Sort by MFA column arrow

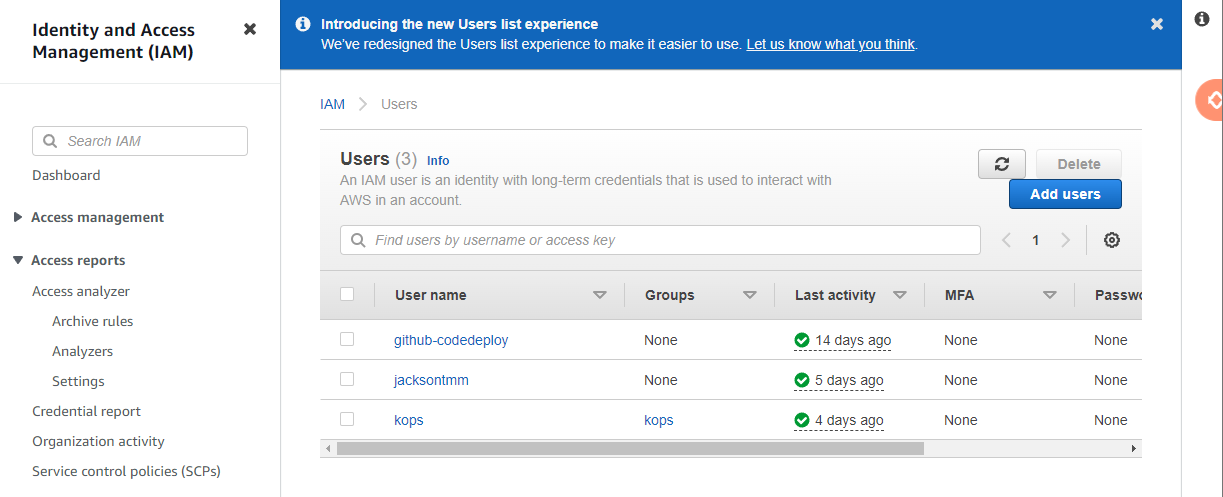click(1050, 295)
